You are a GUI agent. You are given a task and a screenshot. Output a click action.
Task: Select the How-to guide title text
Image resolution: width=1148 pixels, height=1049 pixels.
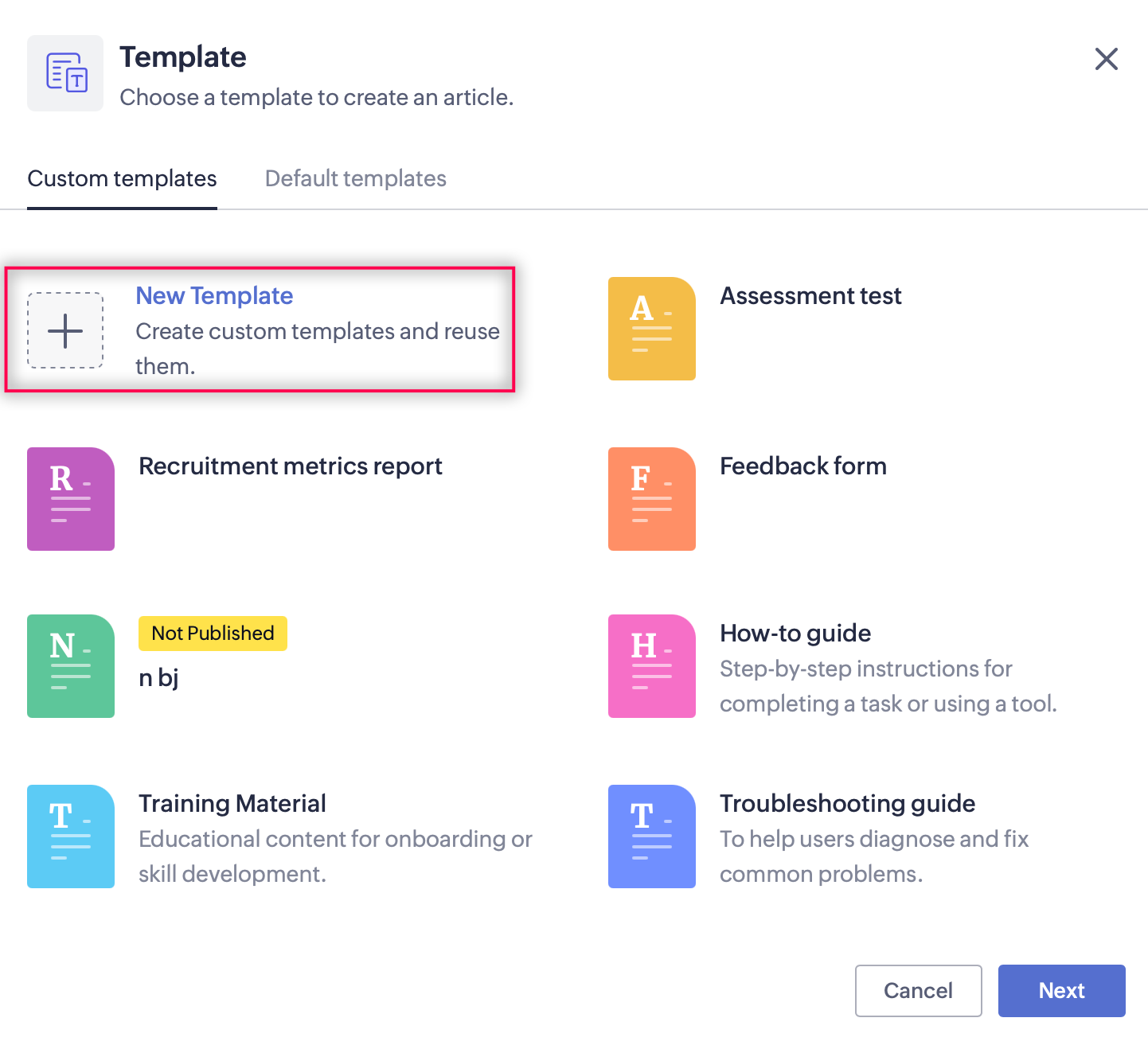(x=795, y=633)
